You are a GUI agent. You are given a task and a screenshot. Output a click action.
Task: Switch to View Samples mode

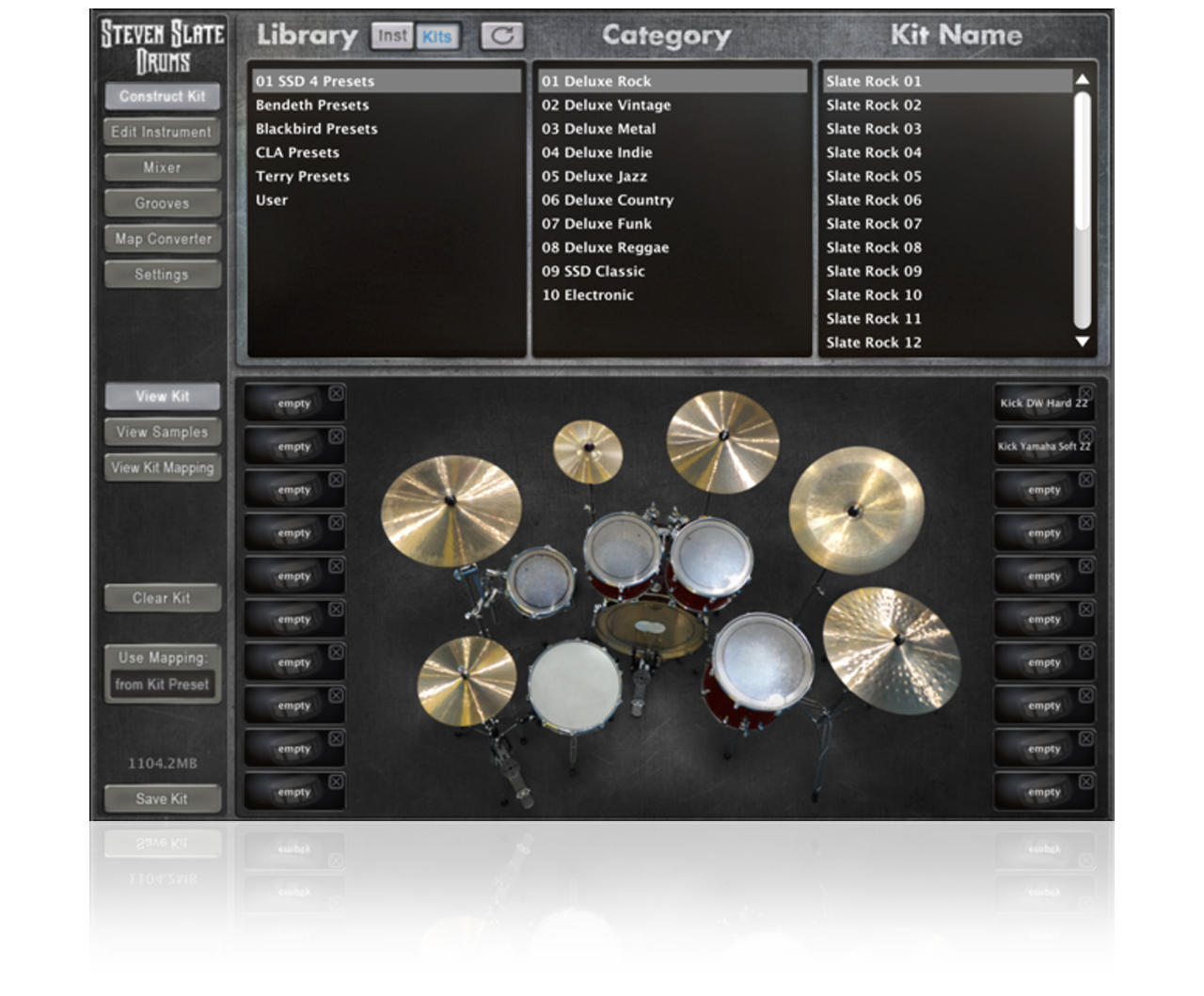[x=162, y=432]
